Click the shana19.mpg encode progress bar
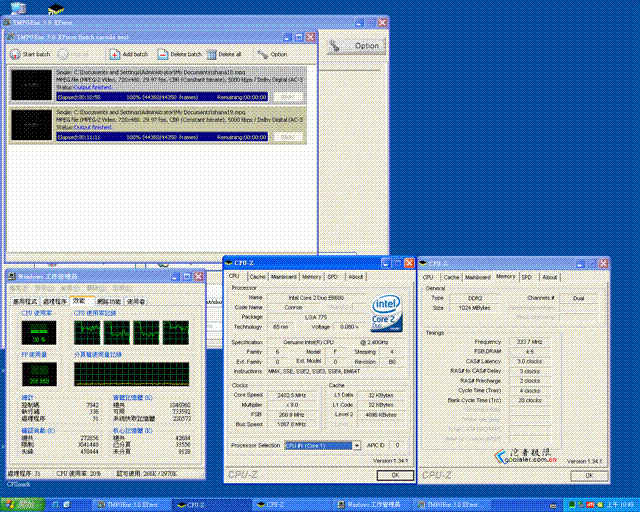The height and width of the screenshot is (512, 640). [x=162, y=137]
